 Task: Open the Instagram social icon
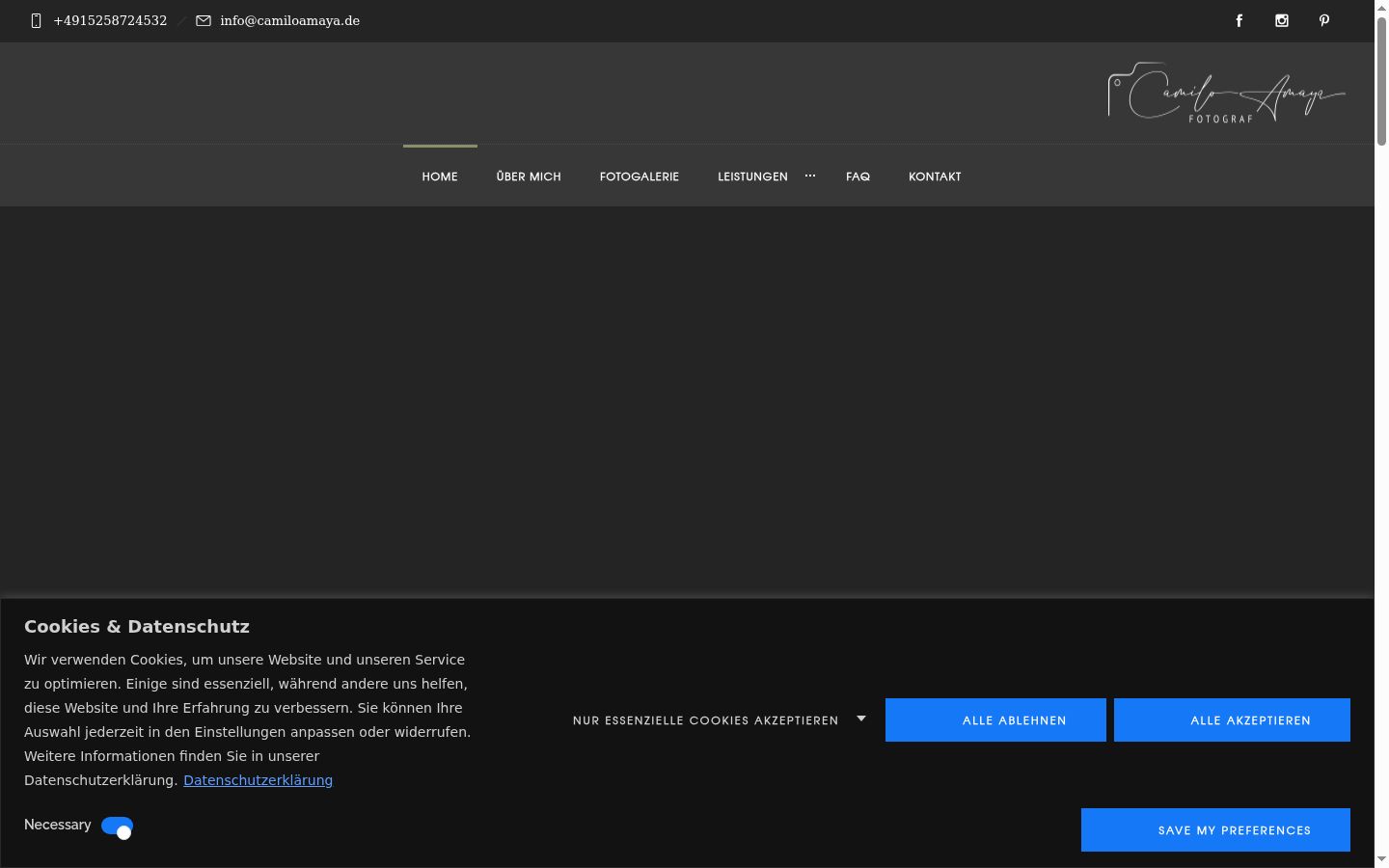1282,20
